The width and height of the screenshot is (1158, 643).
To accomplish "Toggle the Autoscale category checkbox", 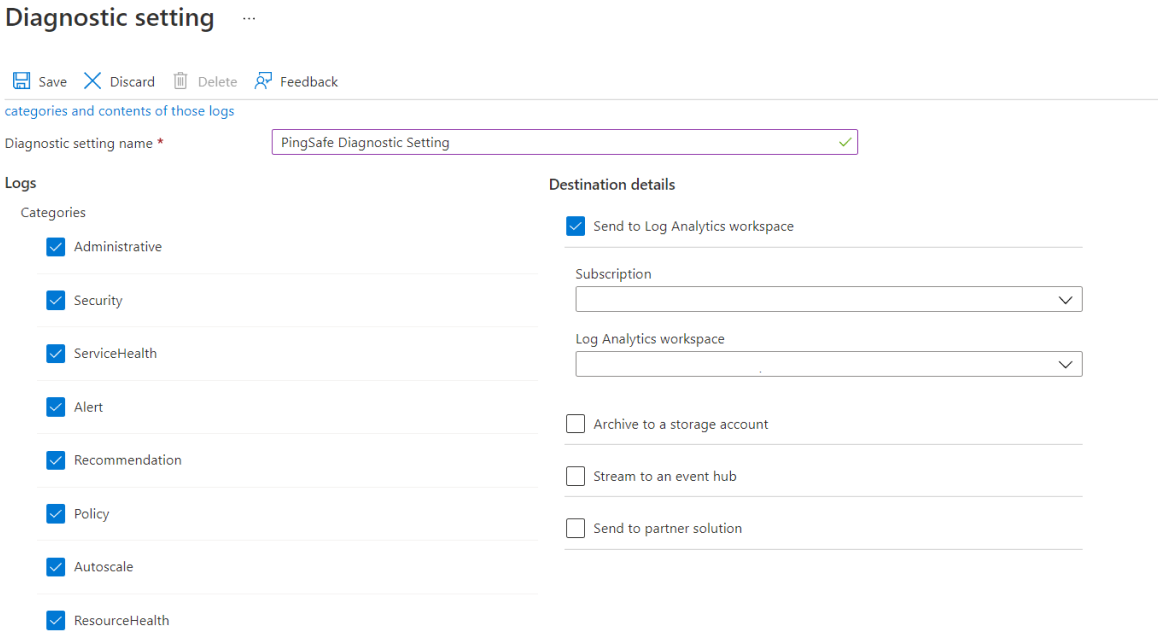I will [56, 567].
